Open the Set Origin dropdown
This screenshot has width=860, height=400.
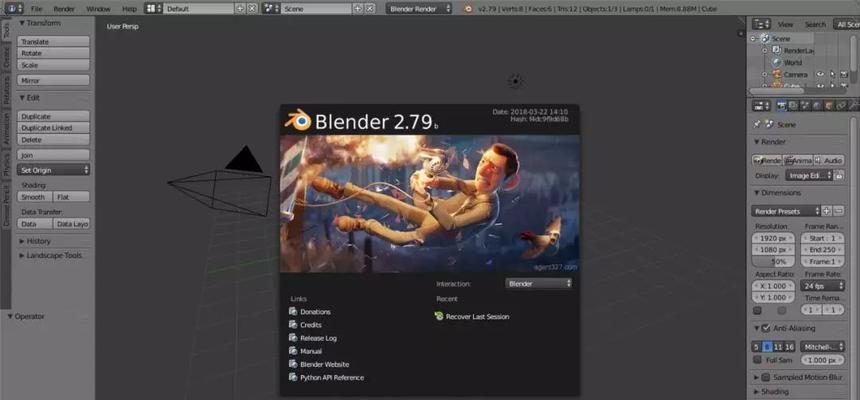pos(53,170)
